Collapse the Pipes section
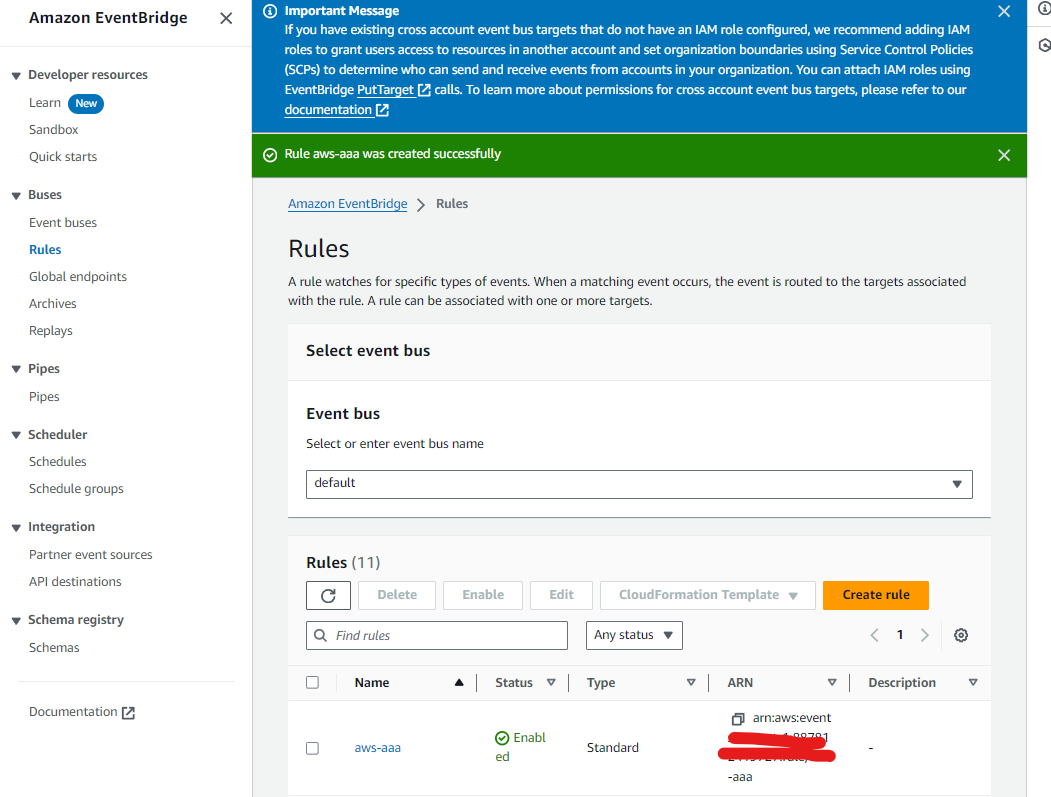 tap(16, 369)
